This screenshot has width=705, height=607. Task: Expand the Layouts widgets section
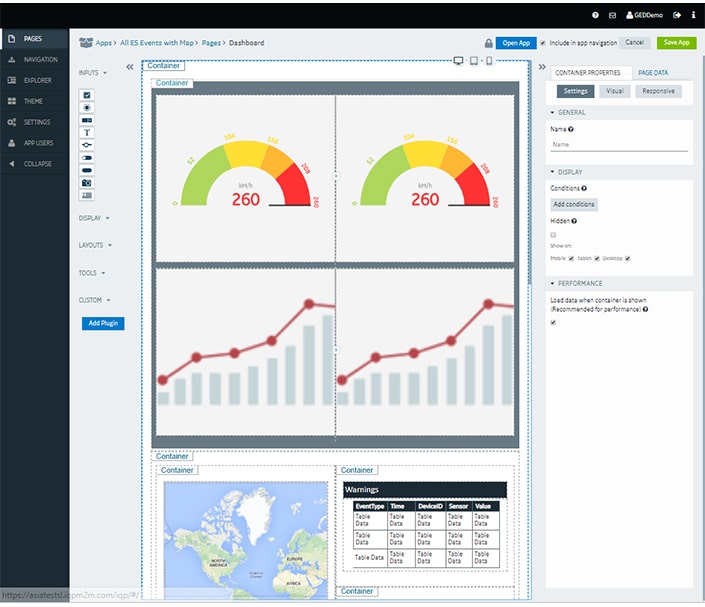tap(95, 244)
